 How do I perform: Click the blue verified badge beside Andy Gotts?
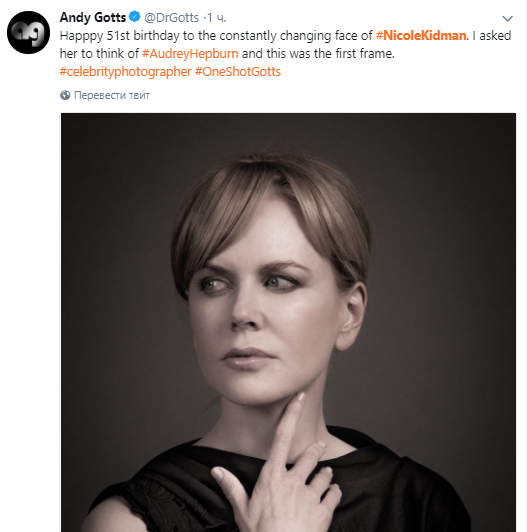135,17
